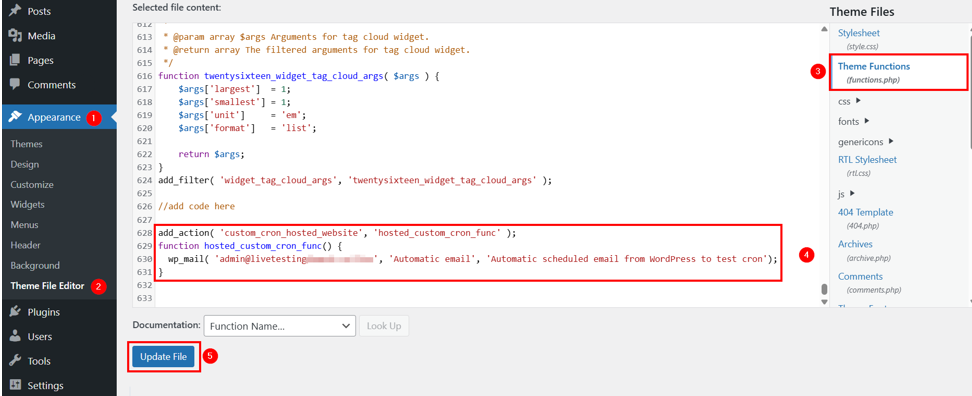Screen dimensions: 972x396
Task: Go to Design submenu item
Action: (25, 164)
